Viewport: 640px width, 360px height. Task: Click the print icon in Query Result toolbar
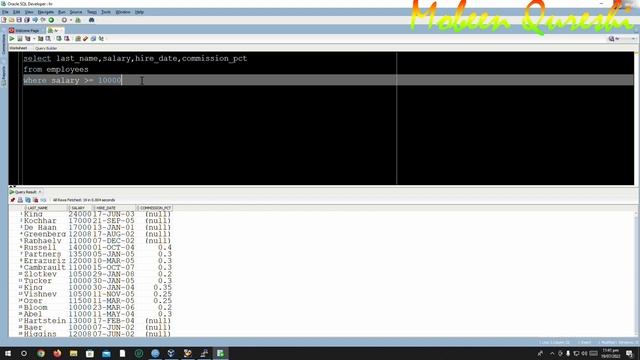tap(20, 200)
